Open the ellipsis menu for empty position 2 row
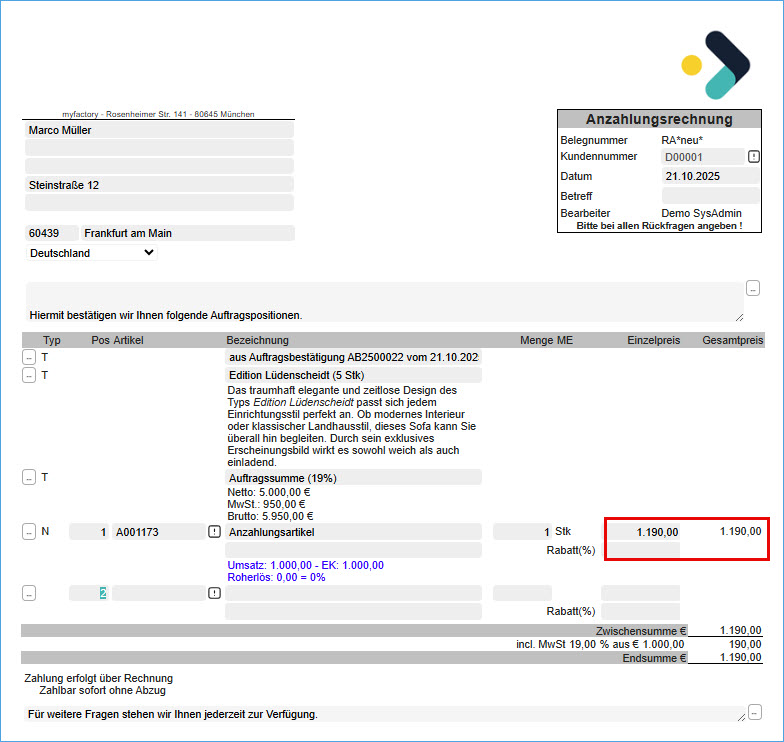Viewport: 784px width, 742px height. [x=29, y=593]
